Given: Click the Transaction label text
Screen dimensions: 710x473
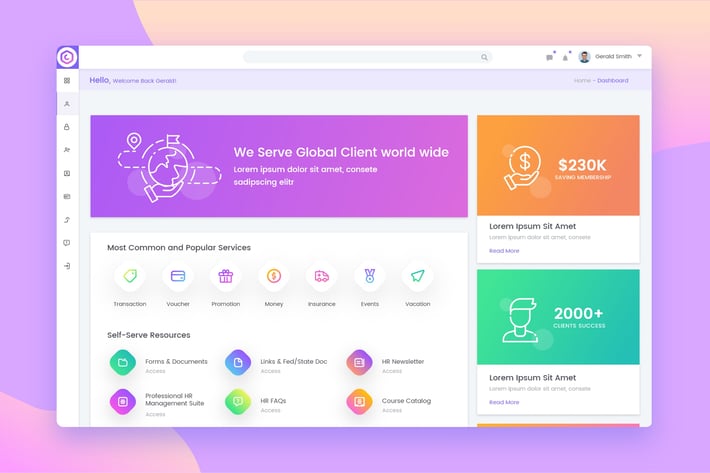Looking at the screenshot, I should point(130,304).
